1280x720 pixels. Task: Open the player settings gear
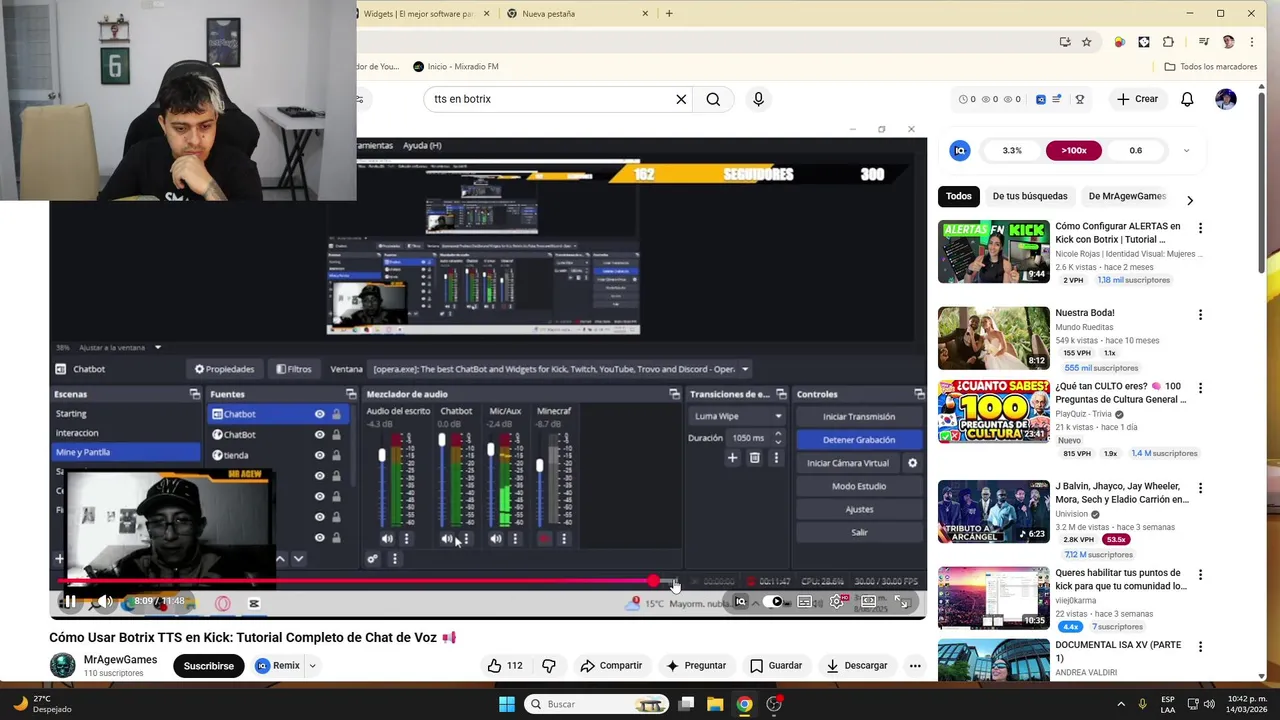[x=837, y=602]
